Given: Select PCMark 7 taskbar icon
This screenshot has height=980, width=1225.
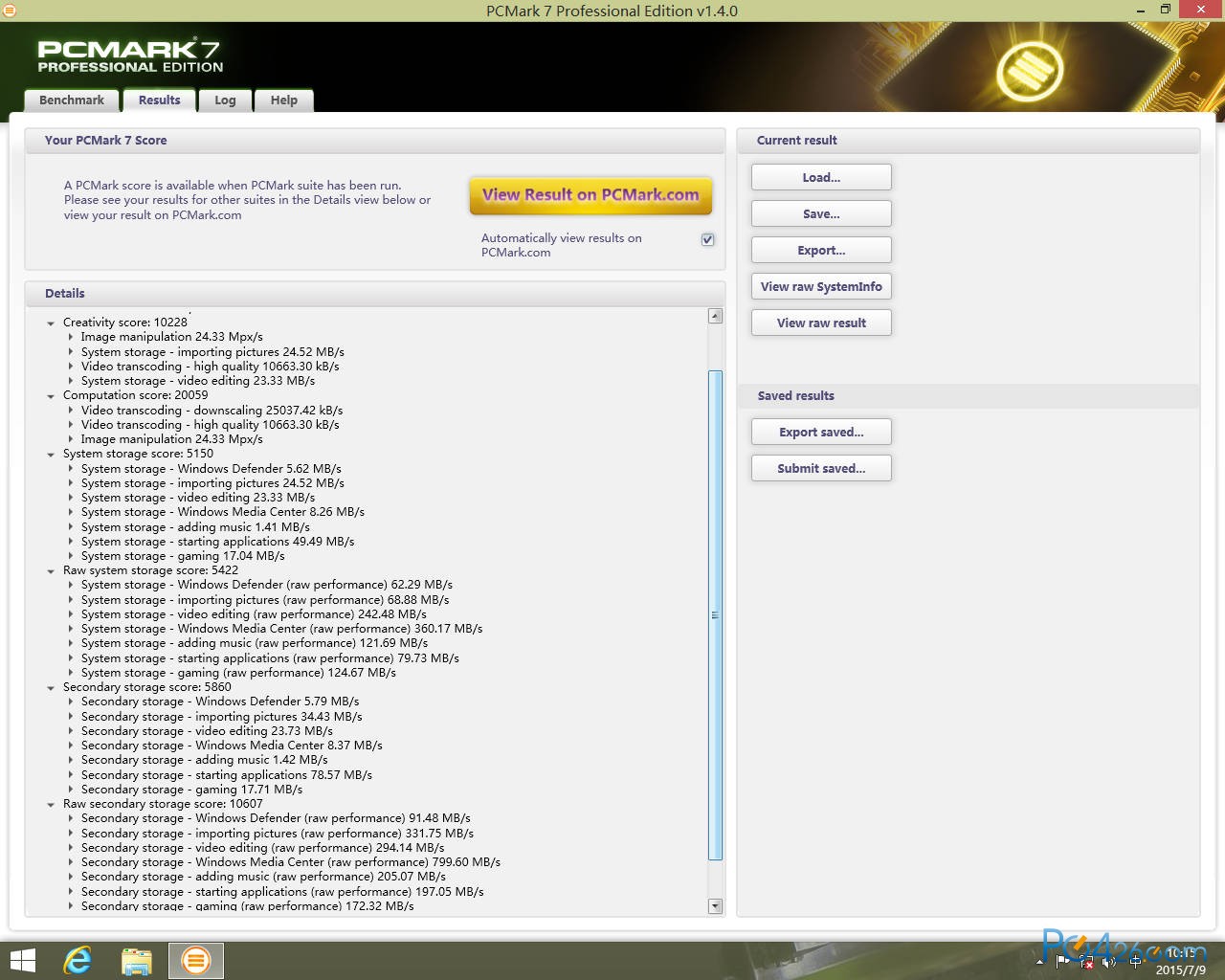Looking at the screenshot, I should point(196,960).
